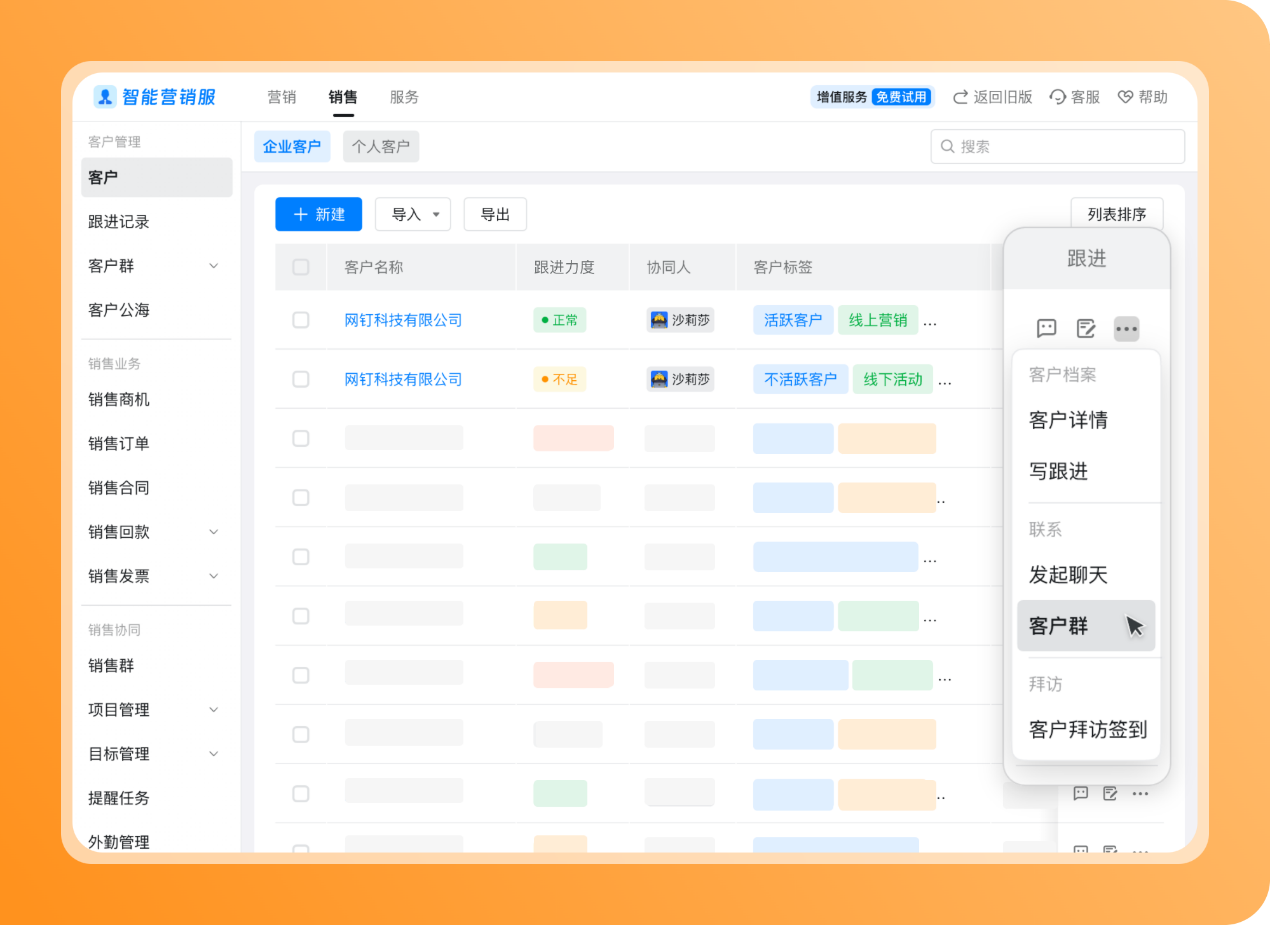The image size is (1270, 925).
Task: Click the magnifier icon in search box
Action: point(947,147)
